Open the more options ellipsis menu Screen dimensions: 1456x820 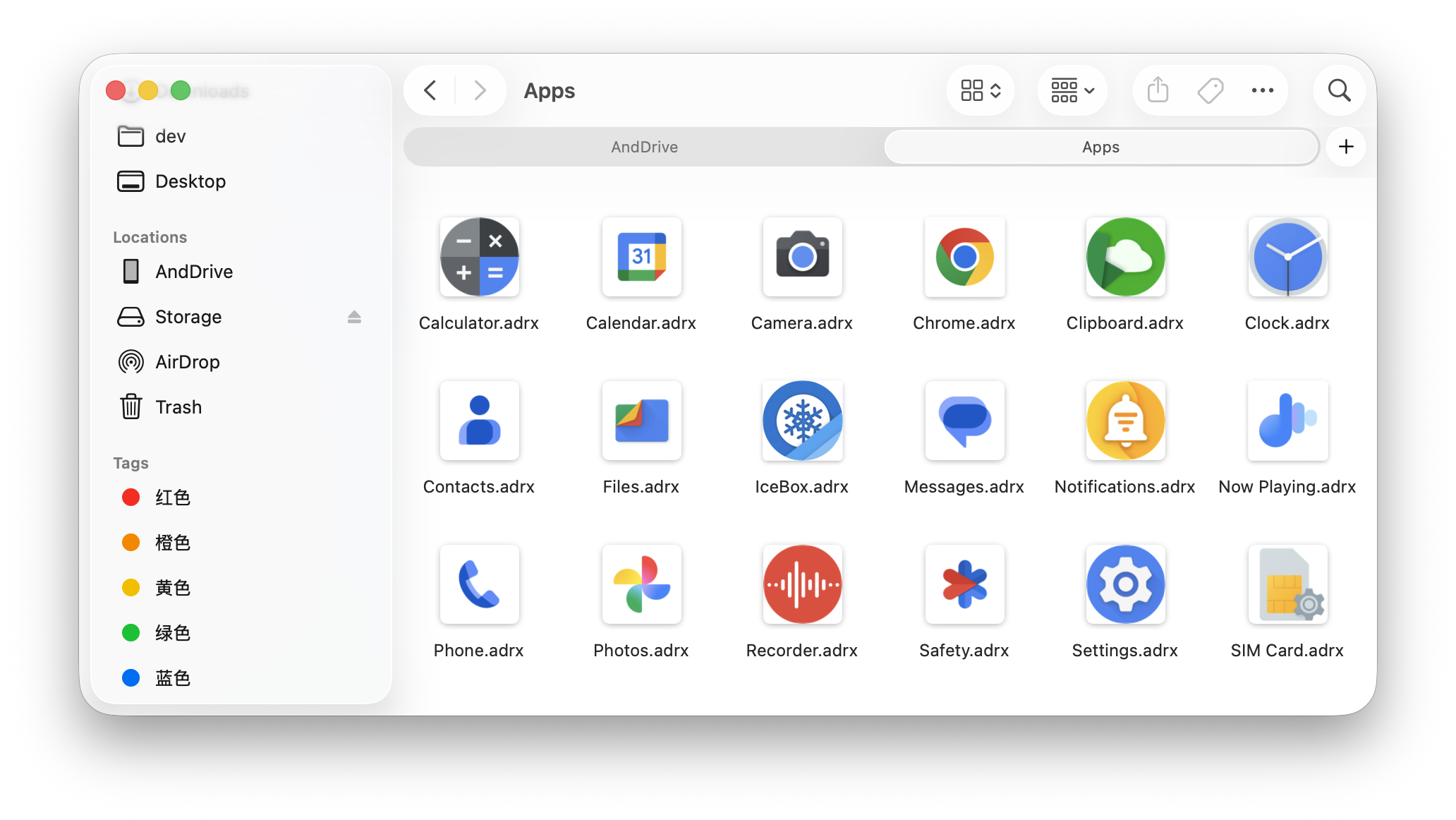1262,90
